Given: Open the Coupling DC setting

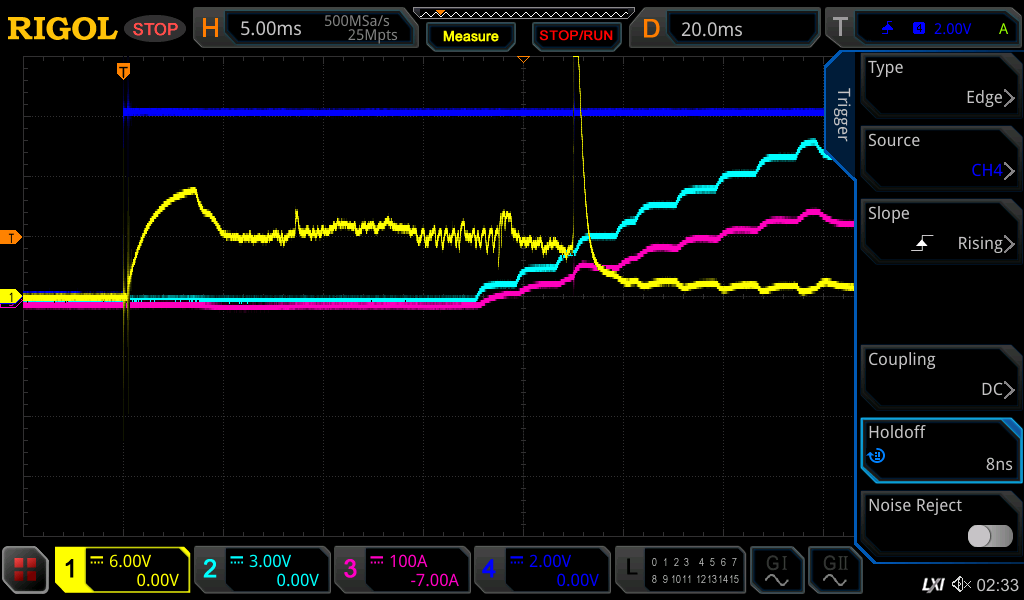Looking at the screenshot, I should point(940,375).
